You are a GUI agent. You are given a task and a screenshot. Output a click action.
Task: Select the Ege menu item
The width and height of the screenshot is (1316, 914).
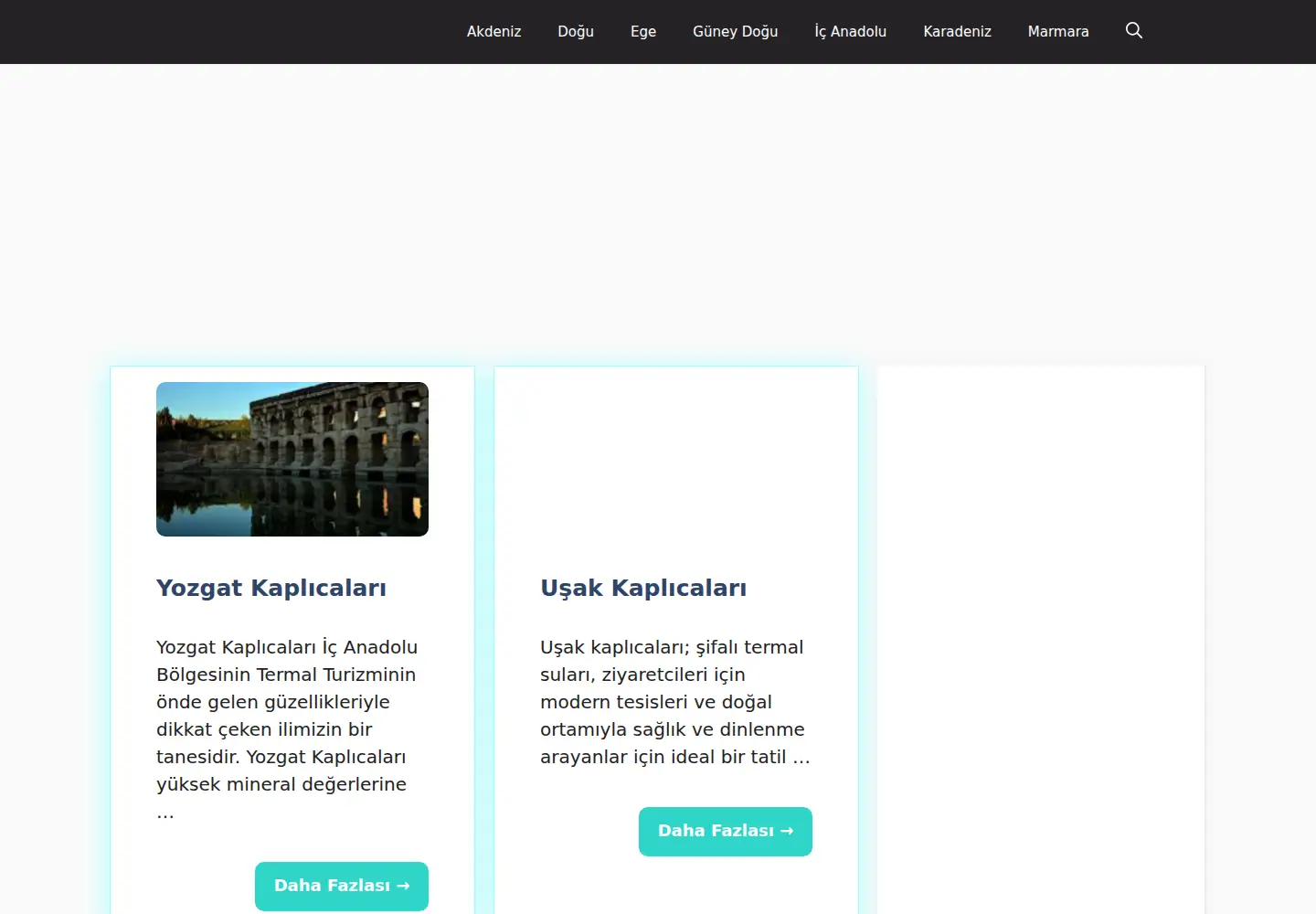tap(643, 31)
